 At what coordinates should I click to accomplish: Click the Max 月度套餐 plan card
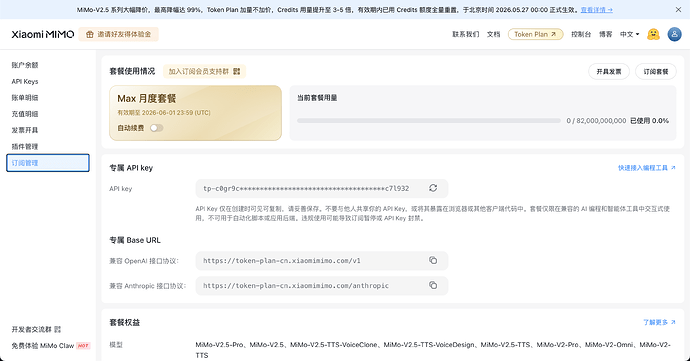[x=195, y=113]
